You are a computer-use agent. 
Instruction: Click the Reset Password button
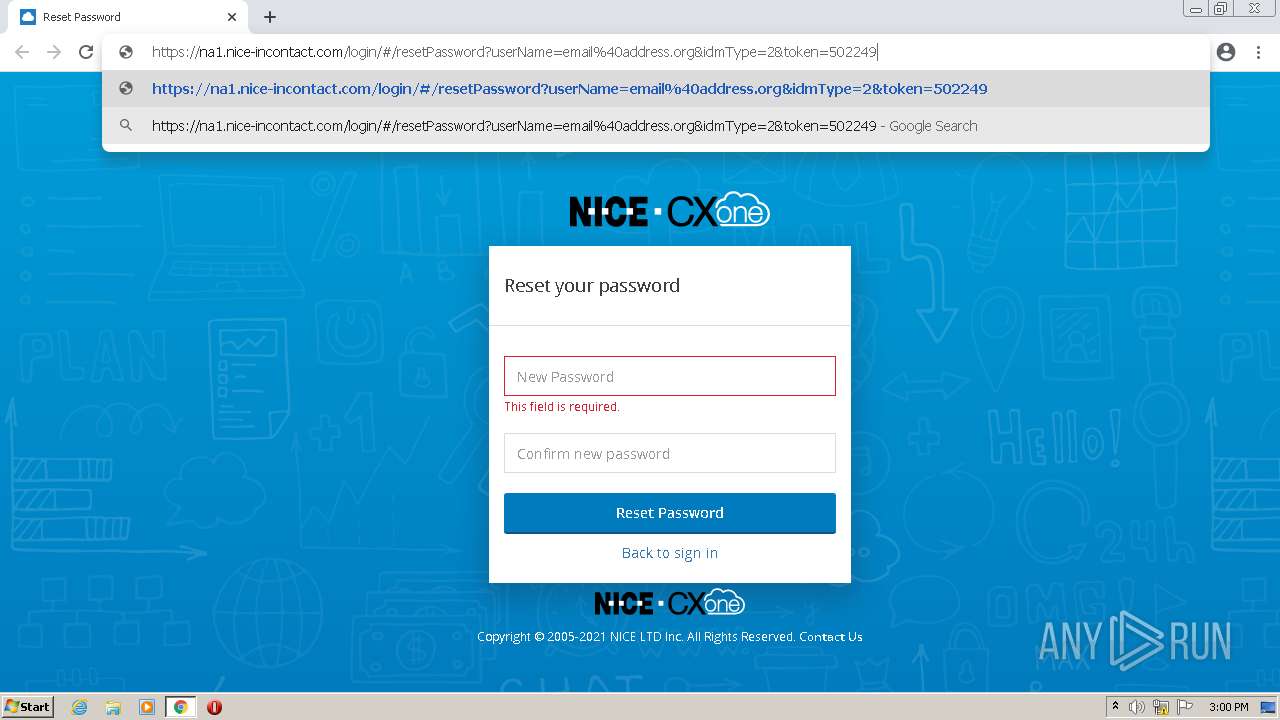[670, 513]
